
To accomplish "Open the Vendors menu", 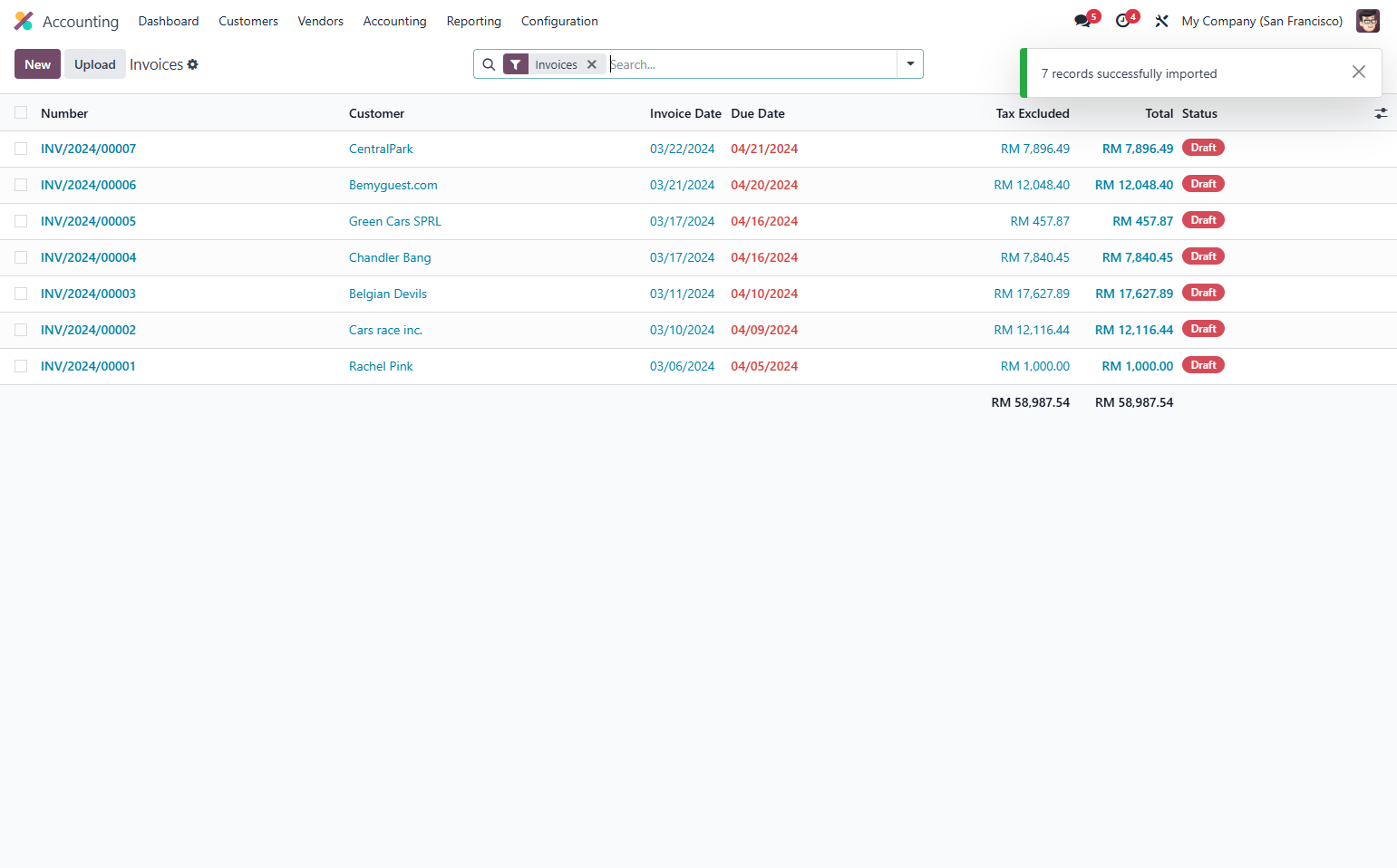I will 321,21.
